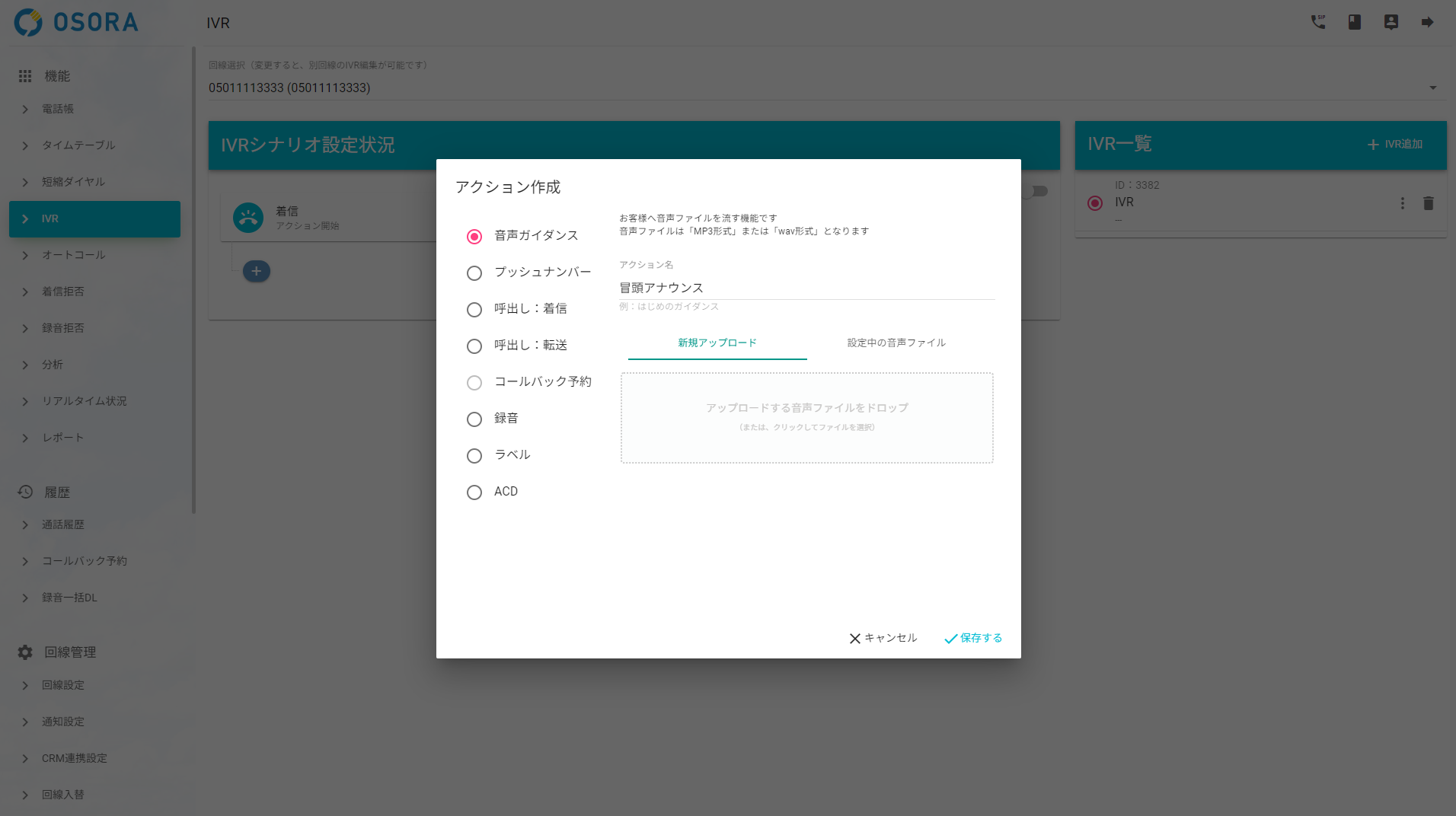Click the 回線管理 gear icon

25,652
